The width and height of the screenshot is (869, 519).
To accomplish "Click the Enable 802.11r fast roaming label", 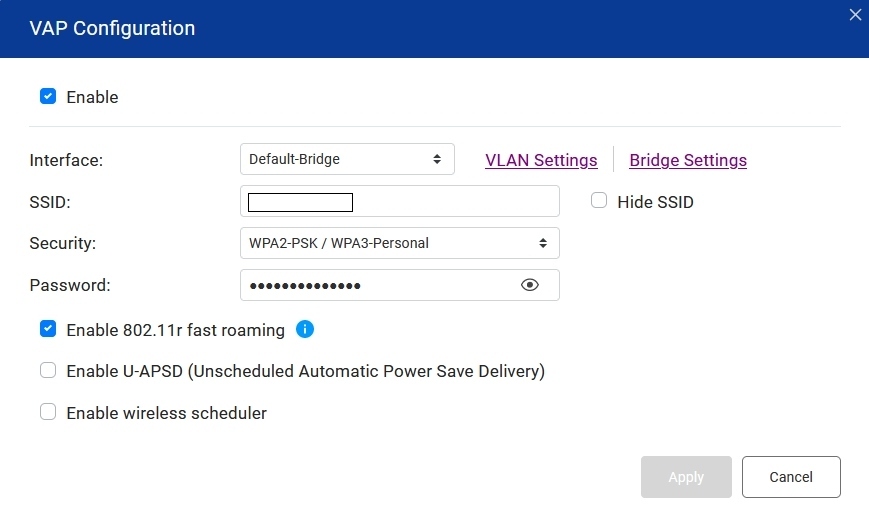I will coord(175,330).
